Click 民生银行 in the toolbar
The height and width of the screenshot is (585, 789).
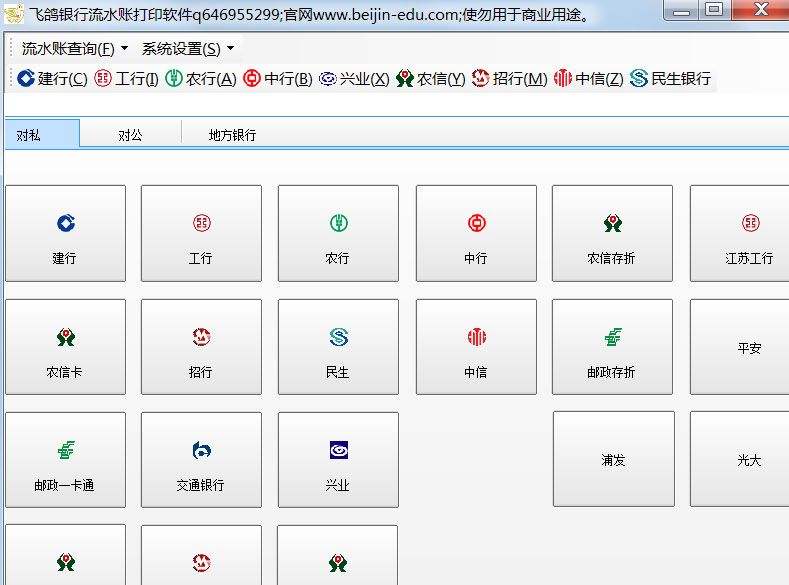pyautogui.click(x=670, y=78)
